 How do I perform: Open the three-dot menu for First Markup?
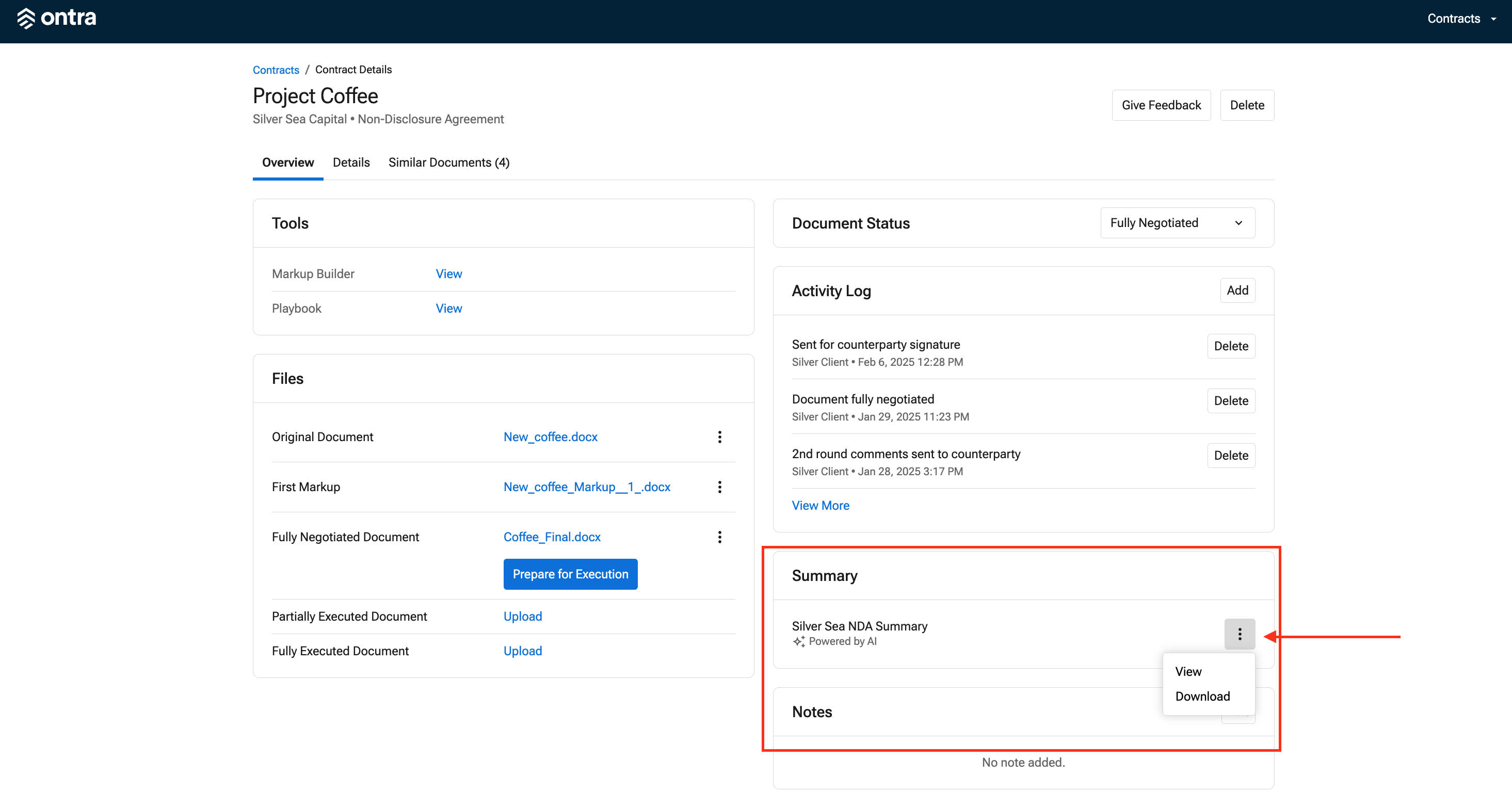coord(719,487)
